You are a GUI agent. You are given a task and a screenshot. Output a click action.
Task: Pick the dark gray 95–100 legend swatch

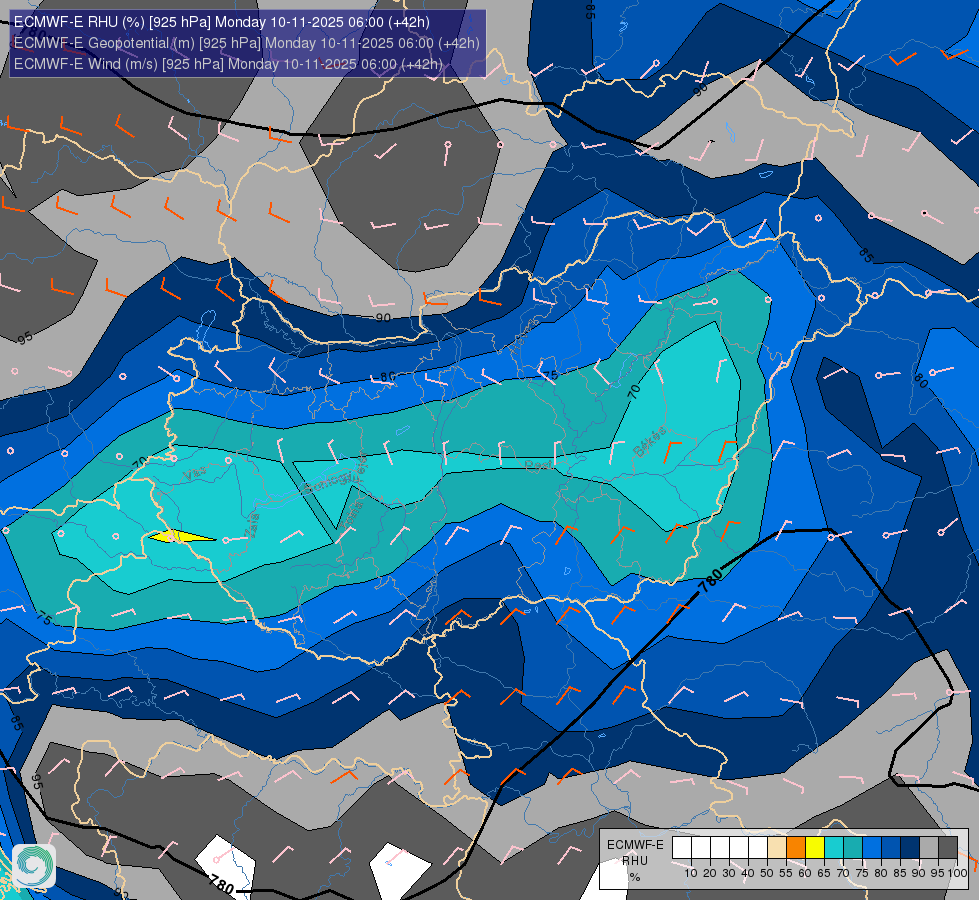[x=948, y=847]
